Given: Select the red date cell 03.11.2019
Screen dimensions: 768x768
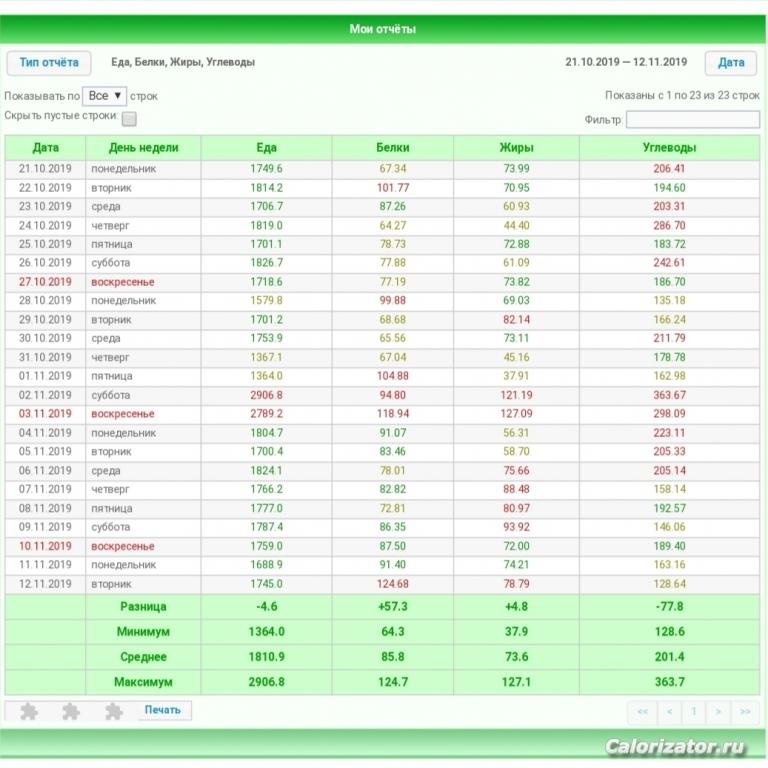Looking at the screenshot, I should click(x=45, y=414).
